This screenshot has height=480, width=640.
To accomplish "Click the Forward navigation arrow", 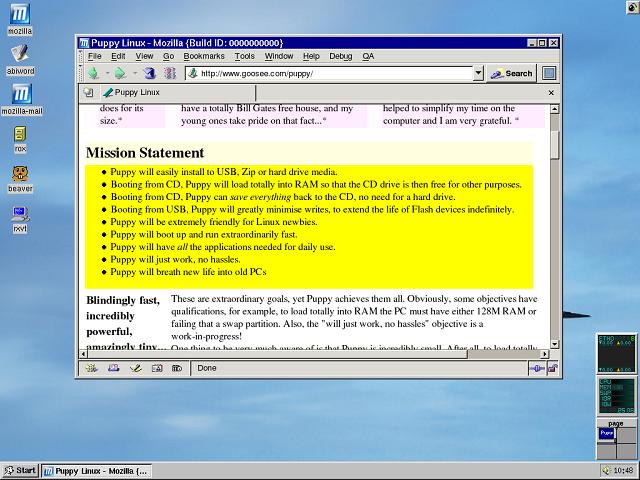I will (118, 73).
